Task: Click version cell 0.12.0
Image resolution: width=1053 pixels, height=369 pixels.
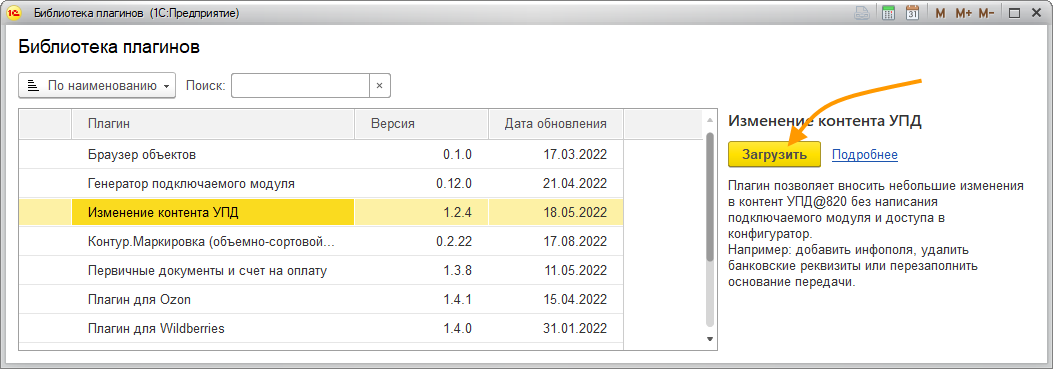Action: (421, 183)
